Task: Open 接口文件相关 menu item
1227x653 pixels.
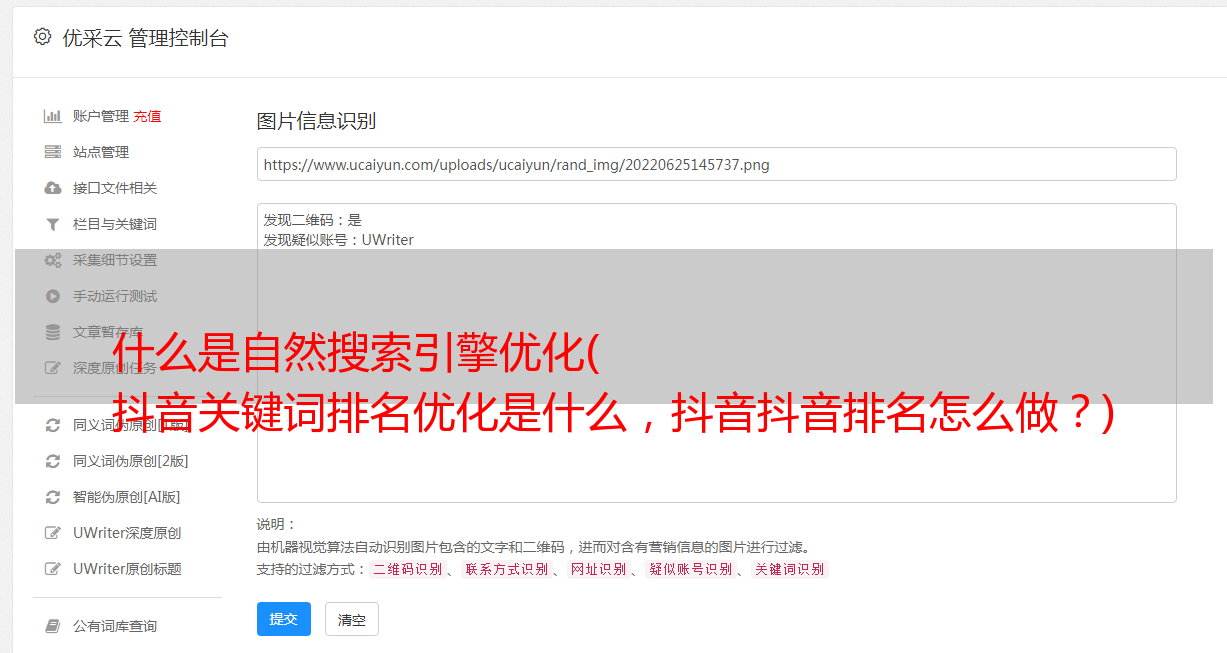Action: pyautogui.click(x=115, y=188)
